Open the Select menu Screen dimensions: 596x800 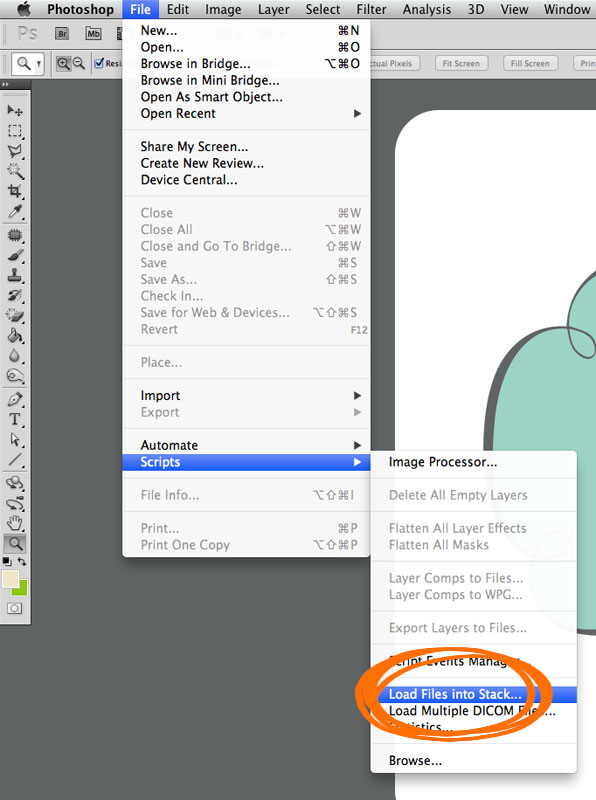point(322,9)
